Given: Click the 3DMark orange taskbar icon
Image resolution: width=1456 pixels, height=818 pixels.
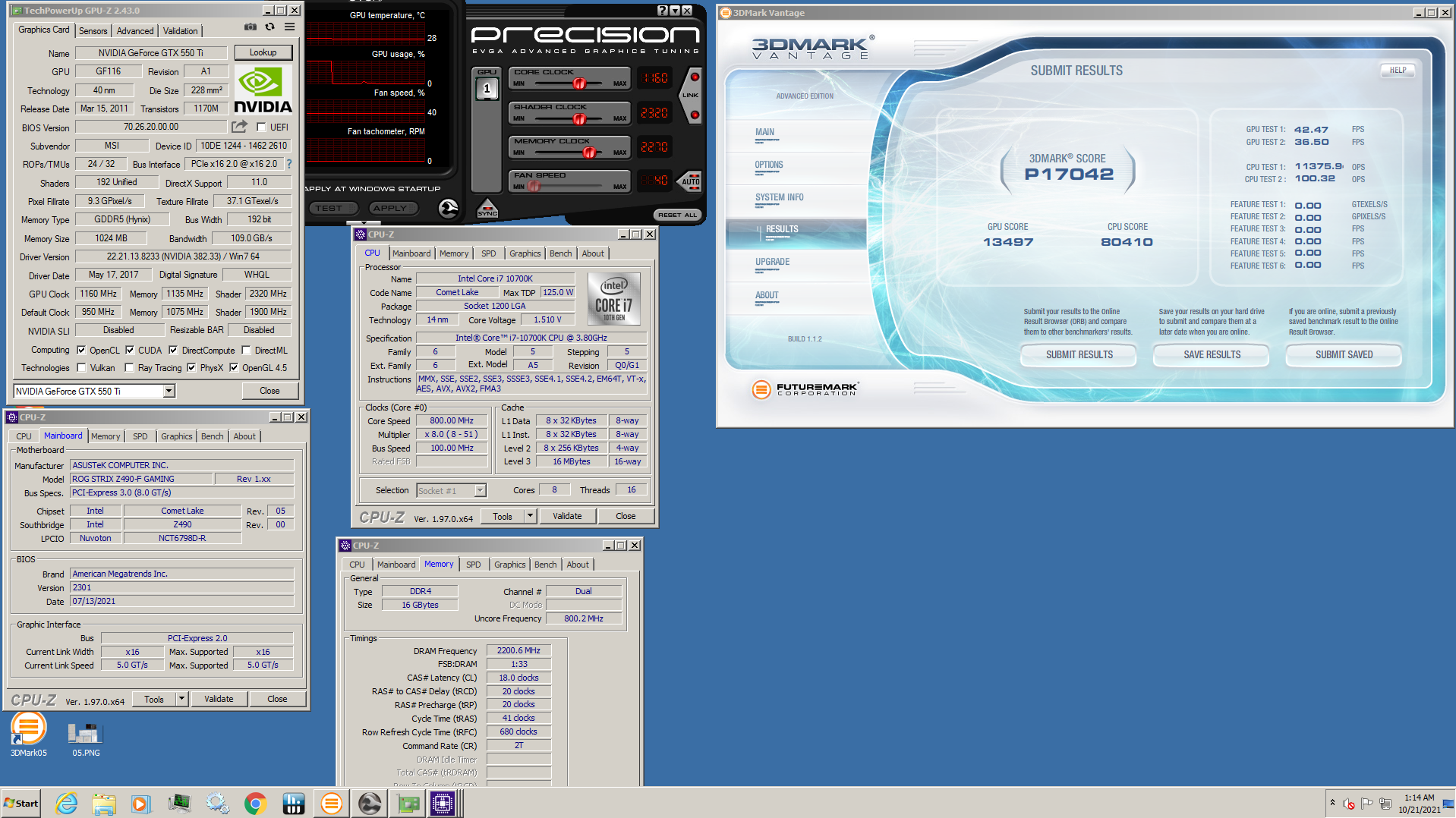Looking at the screenshot, I should point(331,804).
